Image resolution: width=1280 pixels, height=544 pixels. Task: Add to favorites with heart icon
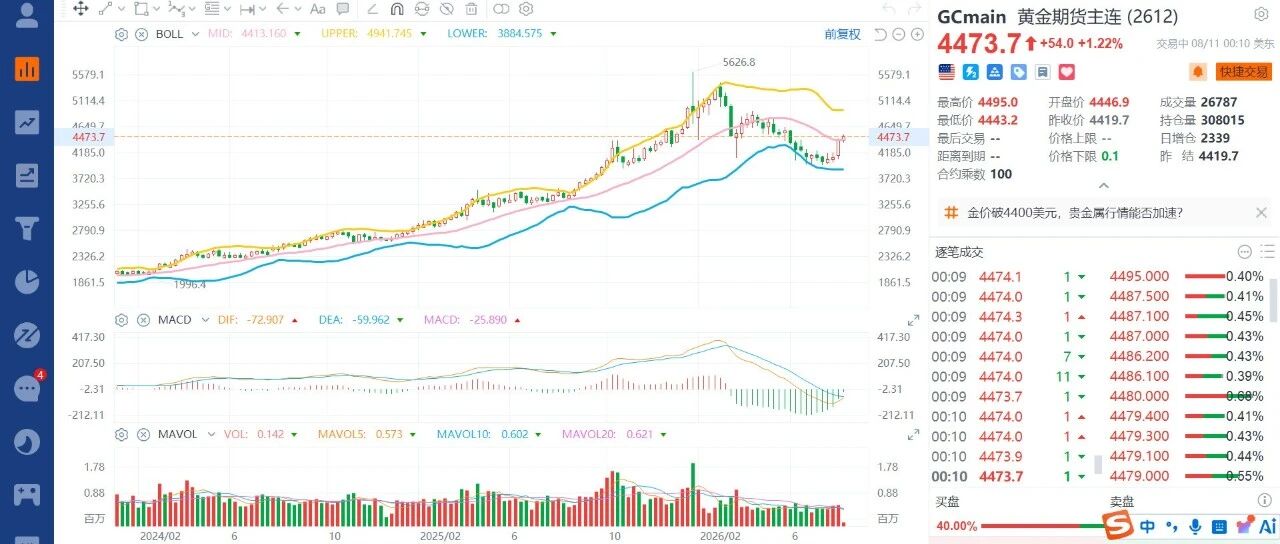click(x=1066, y=72)
